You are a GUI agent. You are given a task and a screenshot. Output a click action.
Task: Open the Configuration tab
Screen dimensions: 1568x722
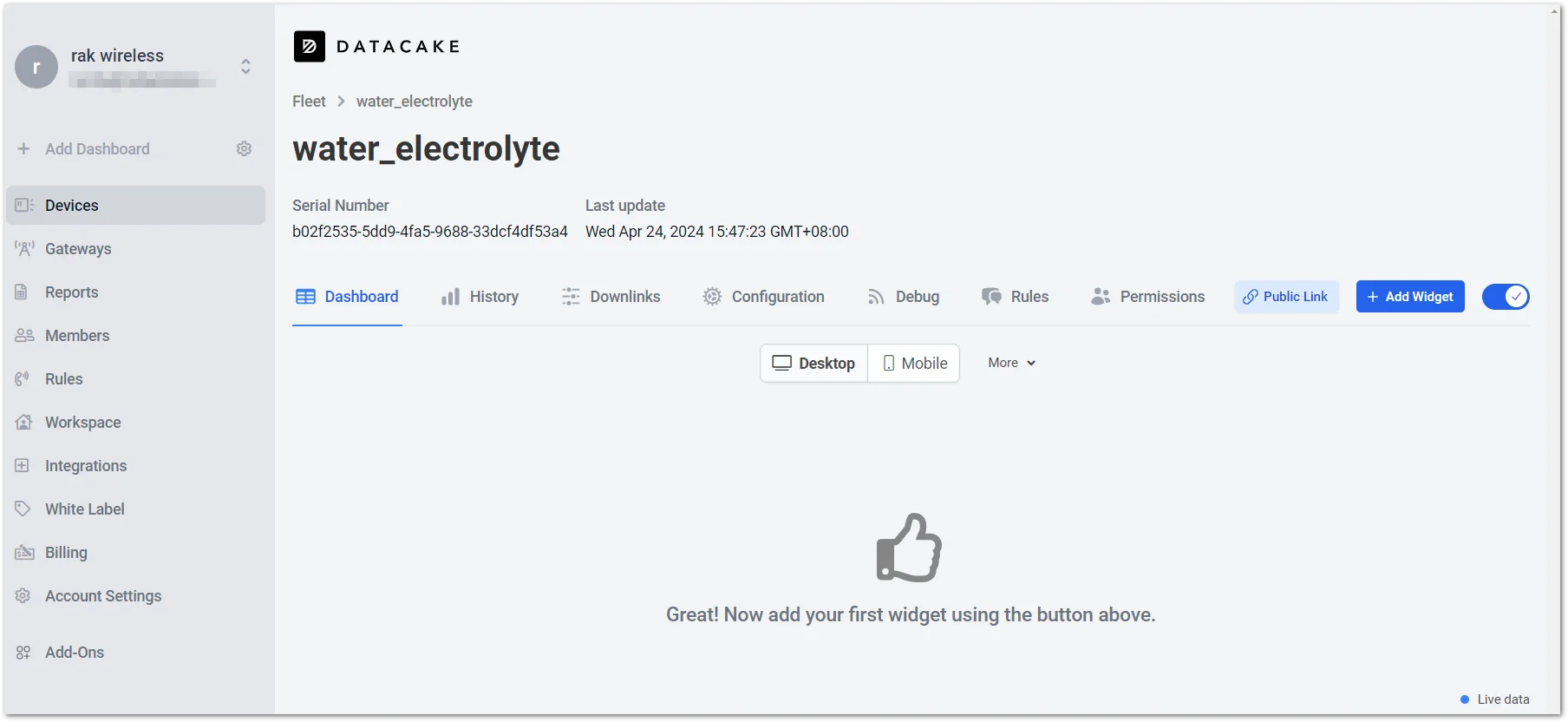click(764, 297)
